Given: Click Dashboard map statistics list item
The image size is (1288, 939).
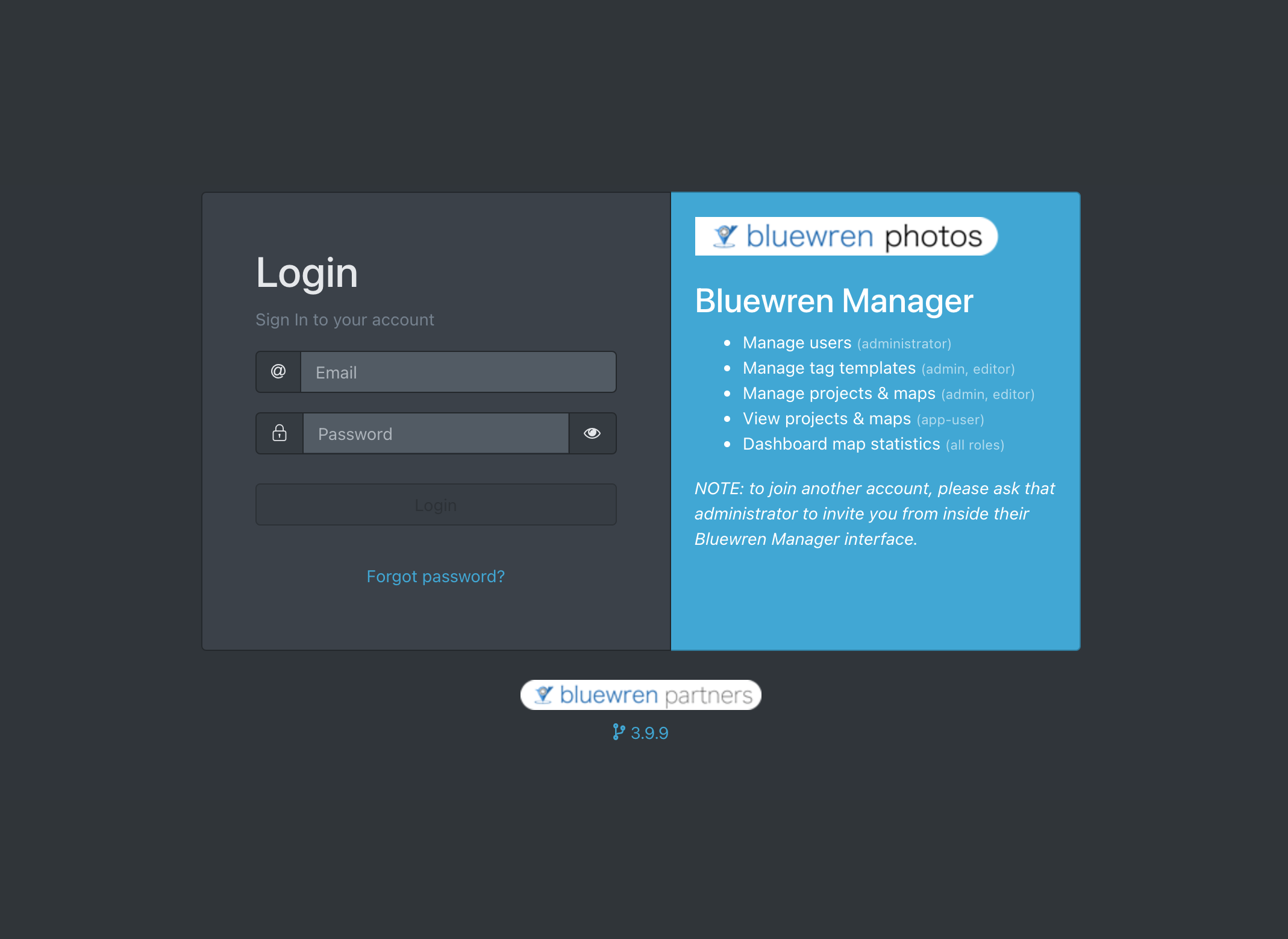Looking at the screenshot, I should [x=874, y=444].
